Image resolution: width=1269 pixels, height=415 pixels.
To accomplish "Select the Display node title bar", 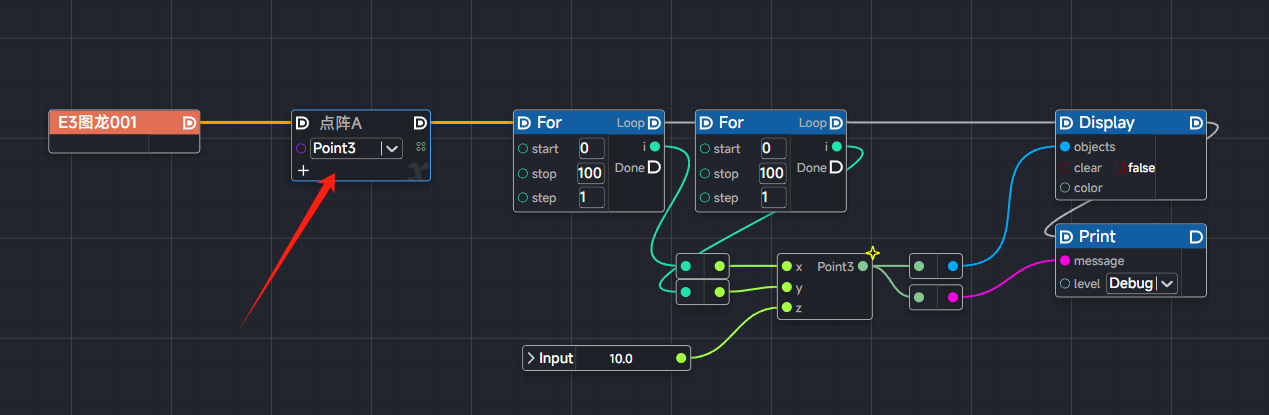I will pos(1130,123).
